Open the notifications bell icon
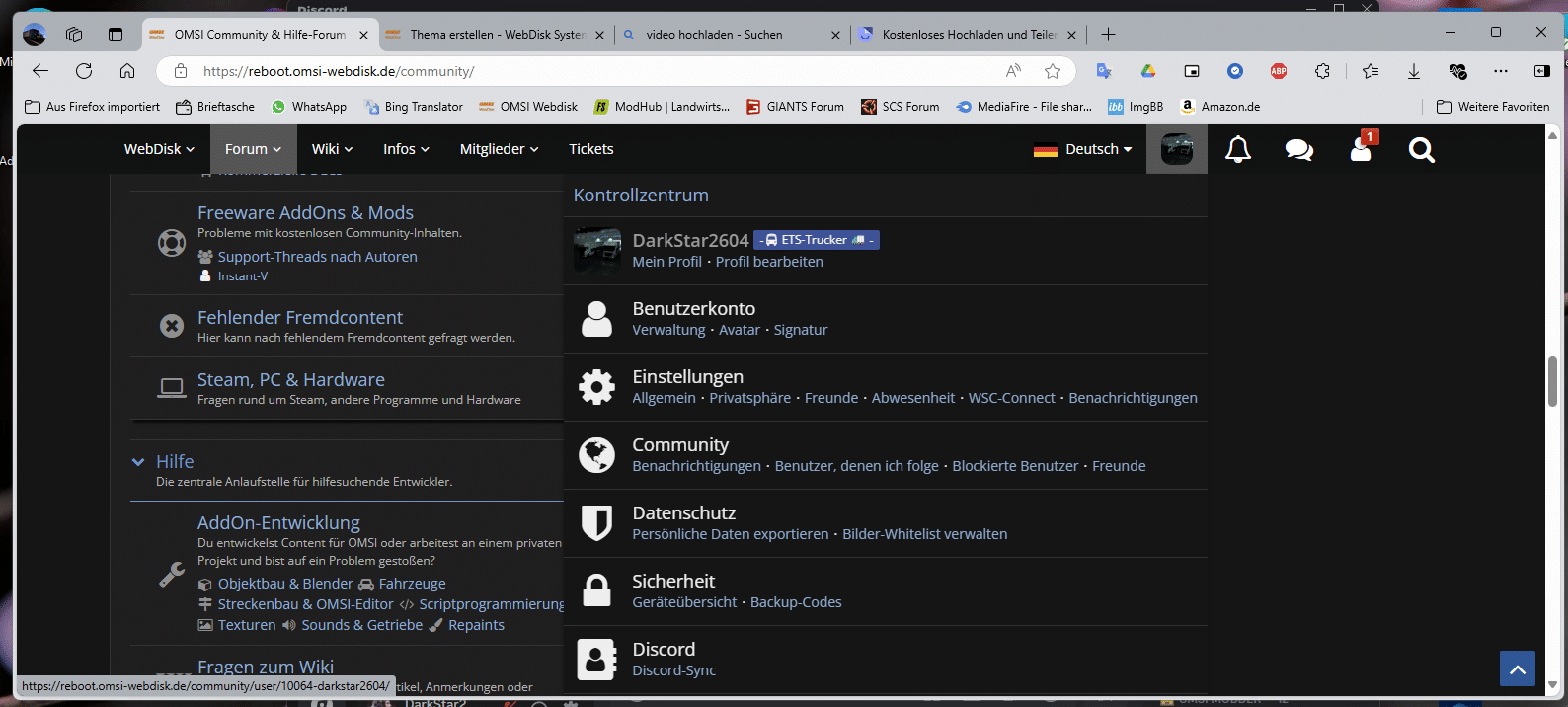 point(1237,150)
